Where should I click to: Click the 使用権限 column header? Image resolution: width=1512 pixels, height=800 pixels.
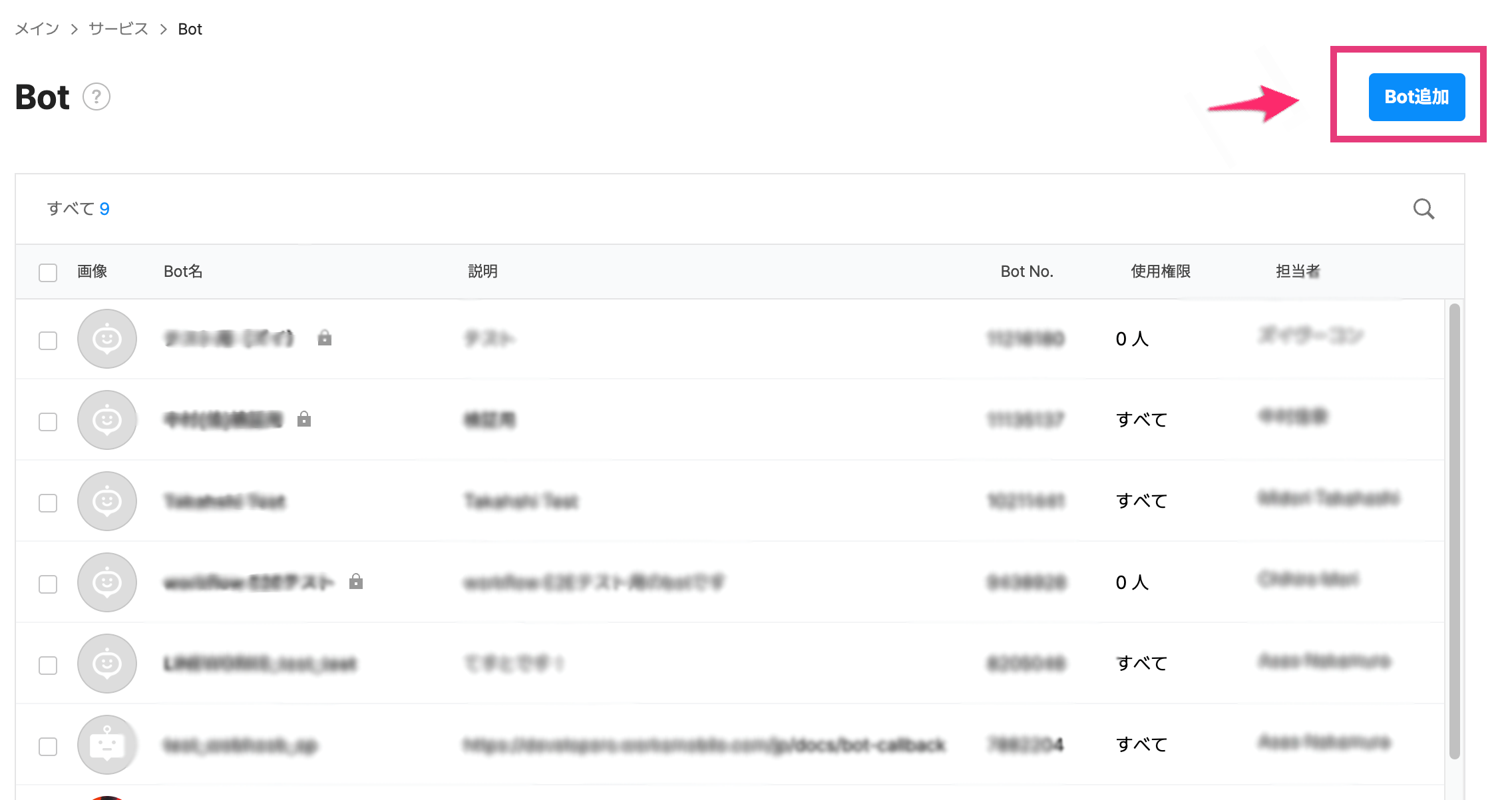pyautogui.click(x=1160, y=272)
